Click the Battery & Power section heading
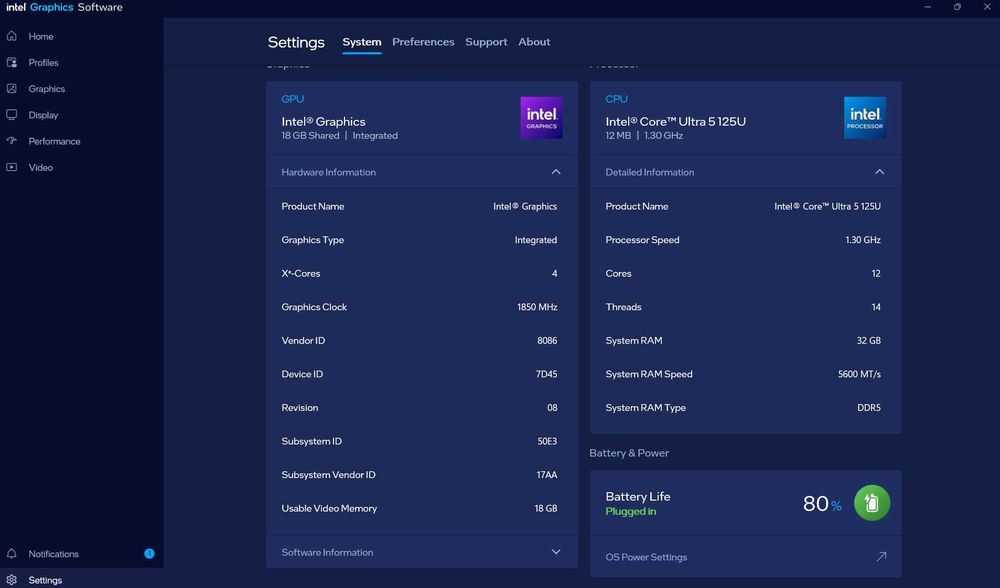The height and width of the screenshot is (588, 1000). [629, 453]
